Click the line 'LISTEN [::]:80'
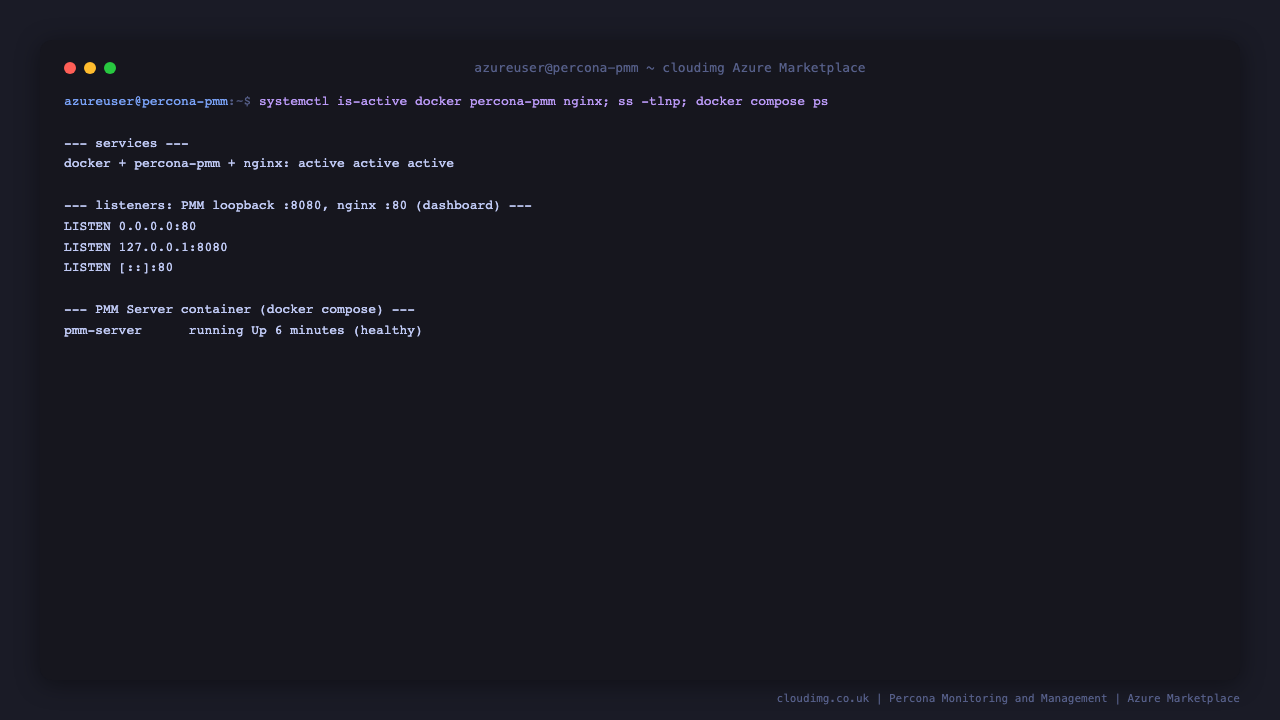This screenshot has height=720, width=1280. [x=119, y=268]
